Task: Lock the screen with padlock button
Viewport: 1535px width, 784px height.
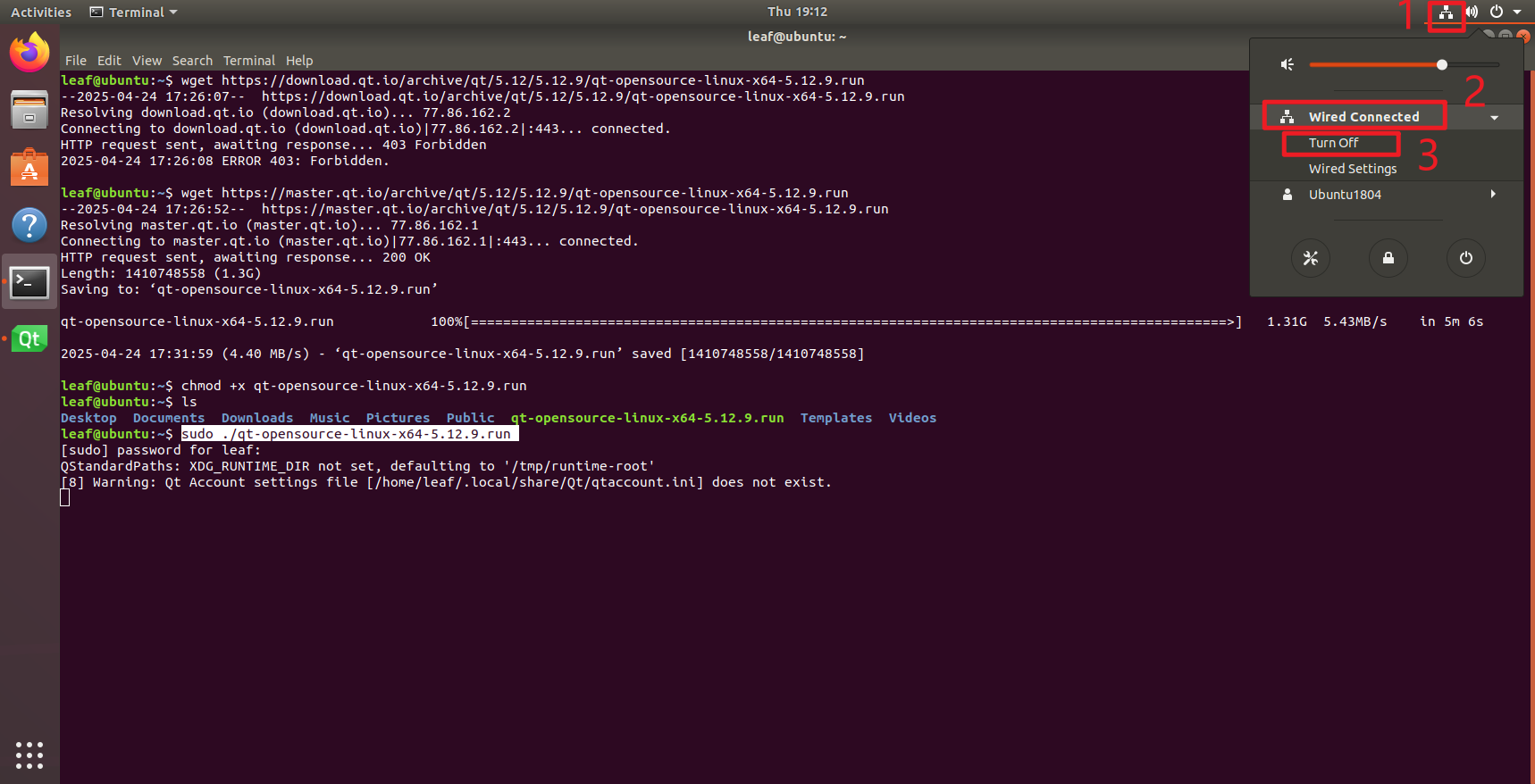Action: pos(1388,258)
